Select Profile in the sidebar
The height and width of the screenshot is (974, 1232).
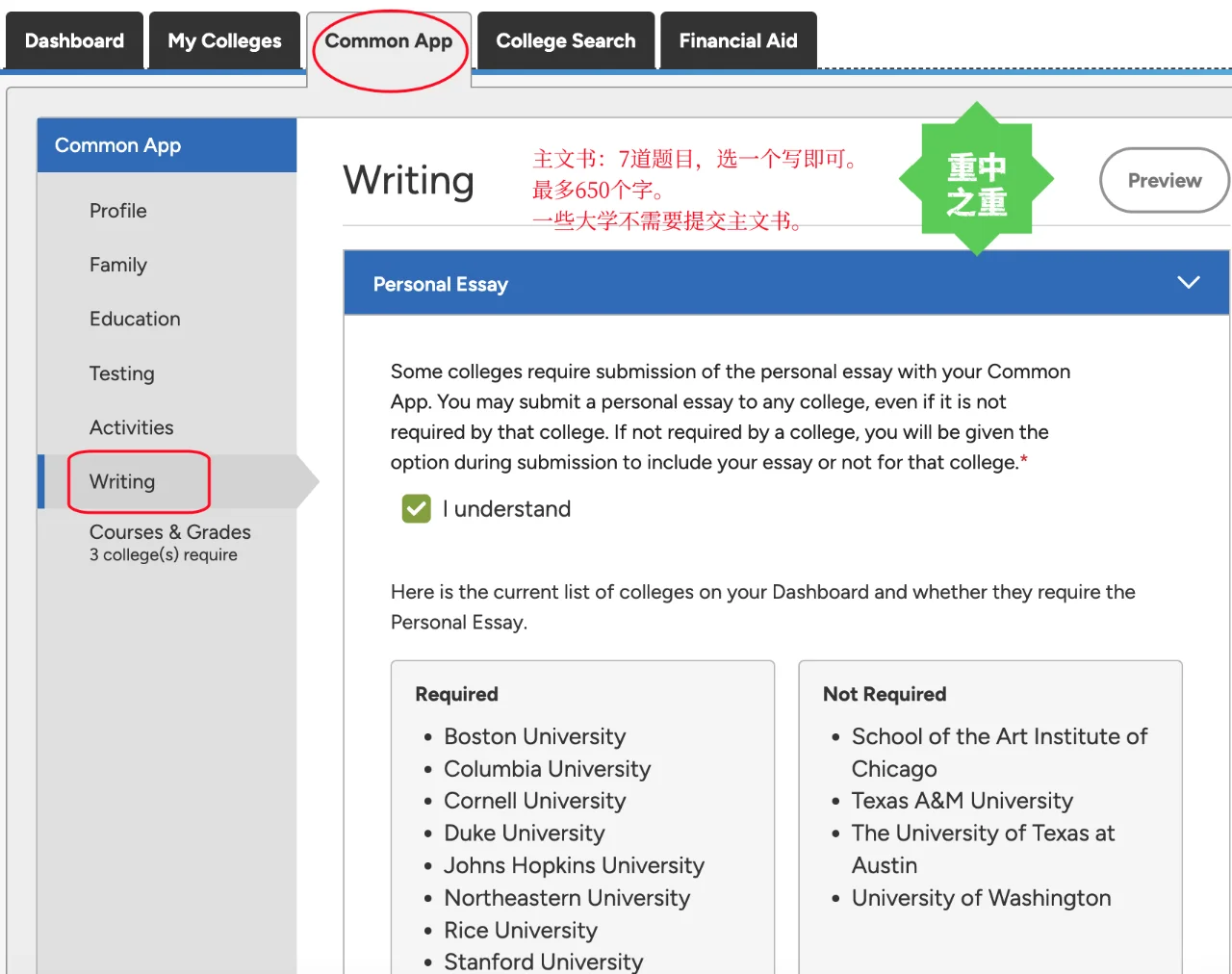(117, 211)
